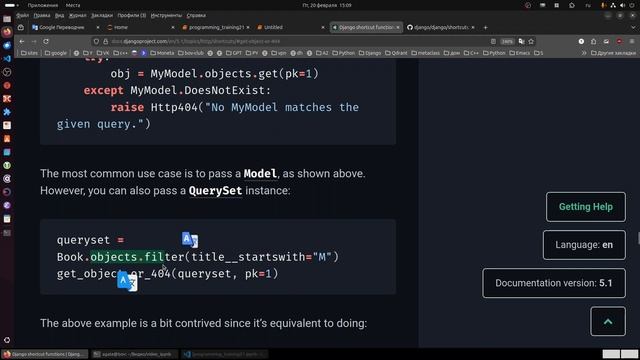Click the zoom level indicator in address bar
The width and height of the screenshot is (640, 360).
pyautogui.click(x=507, y=41)
